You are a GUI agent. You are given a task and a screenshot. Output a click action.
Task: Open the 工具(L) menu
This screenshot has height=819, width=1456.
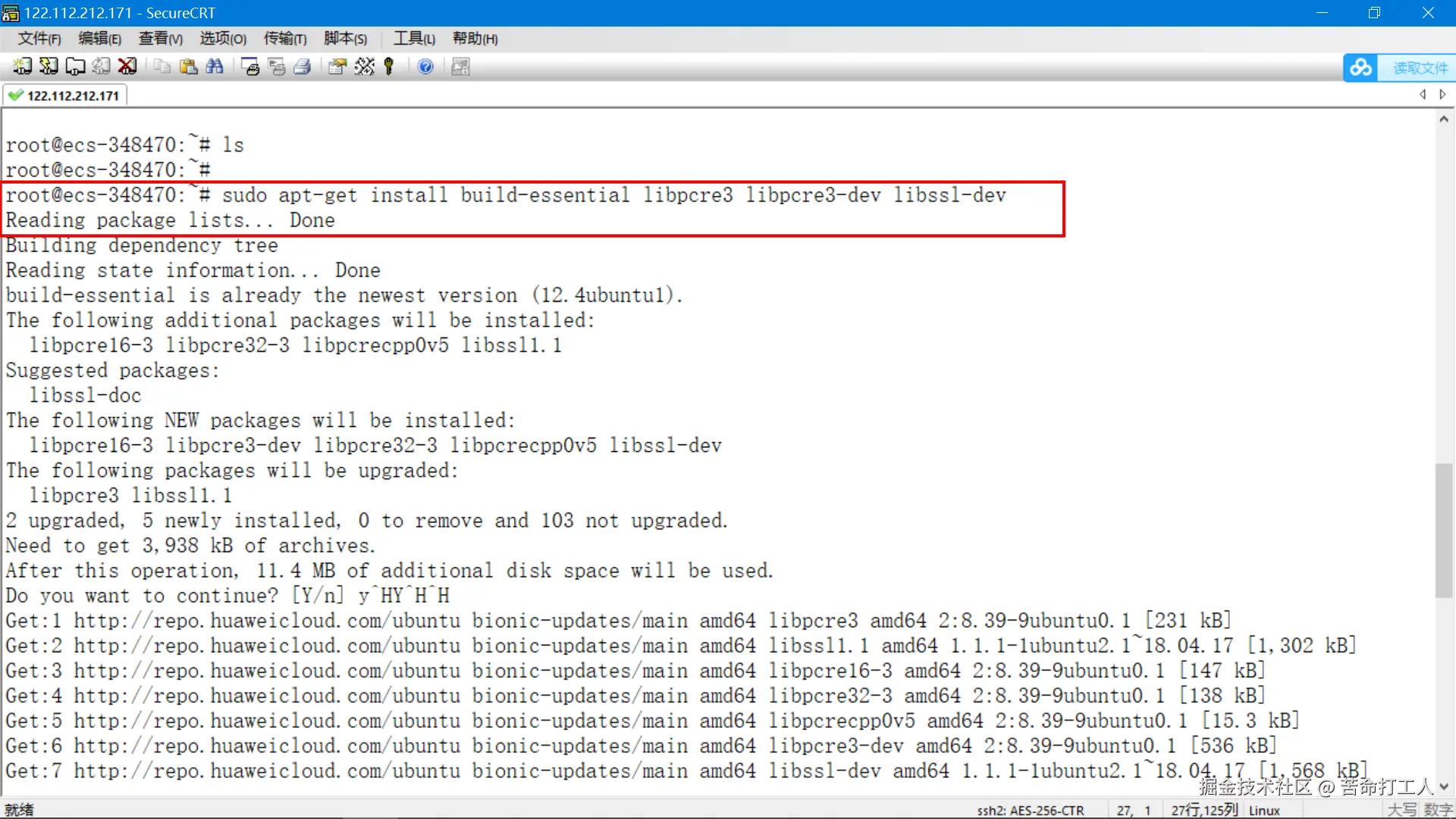tap(413, 39)
